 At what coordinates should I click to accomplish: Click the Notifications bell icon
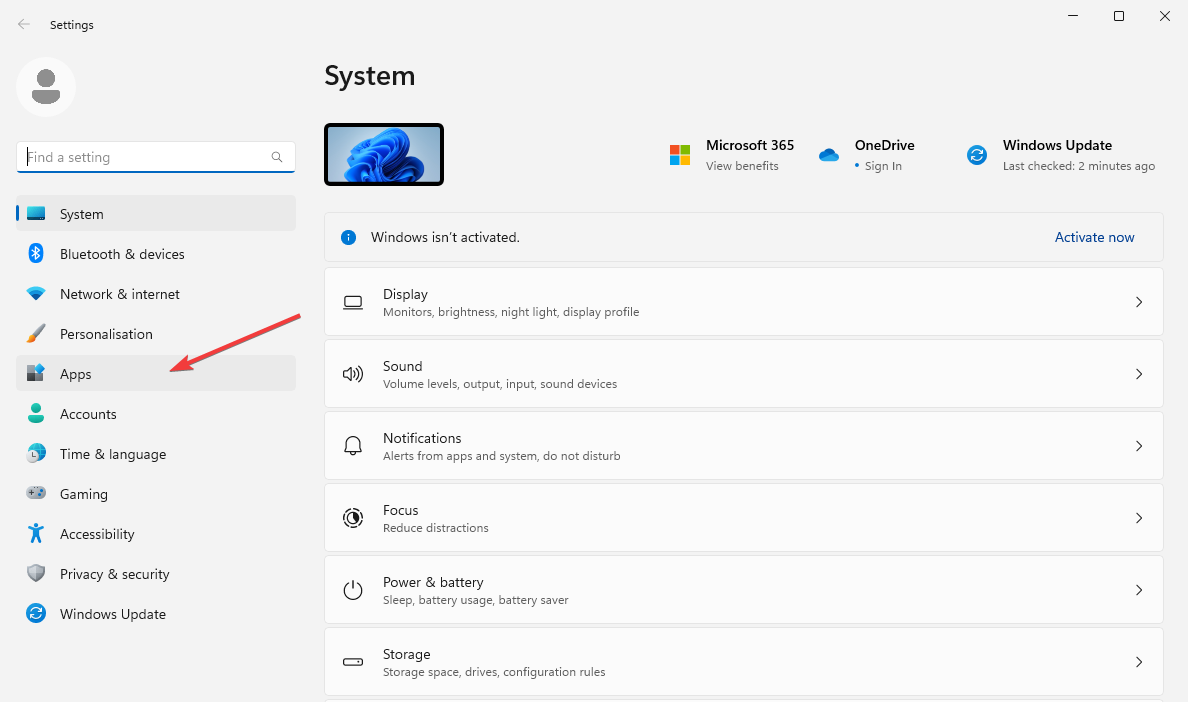352,446
